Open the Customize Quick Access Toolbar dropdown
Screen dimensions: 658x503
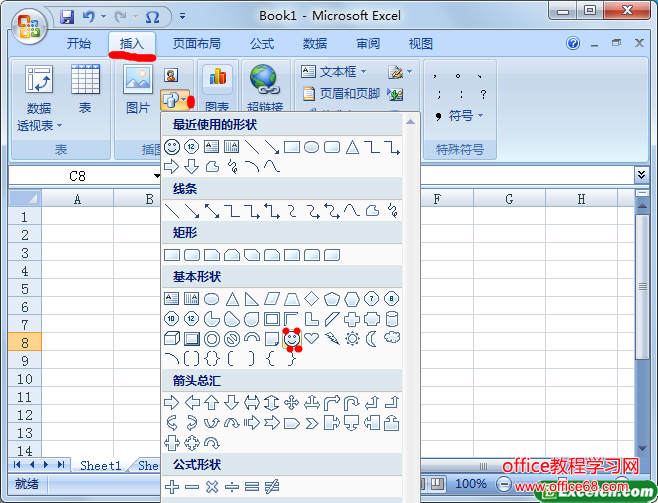point(183,17)
